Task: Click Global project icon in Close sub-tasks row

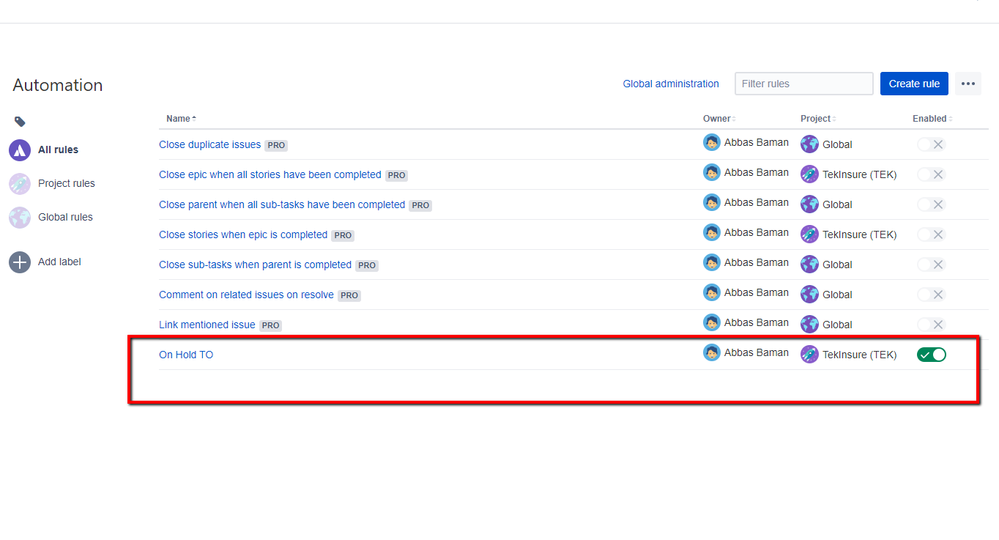Action: (809, 264)
